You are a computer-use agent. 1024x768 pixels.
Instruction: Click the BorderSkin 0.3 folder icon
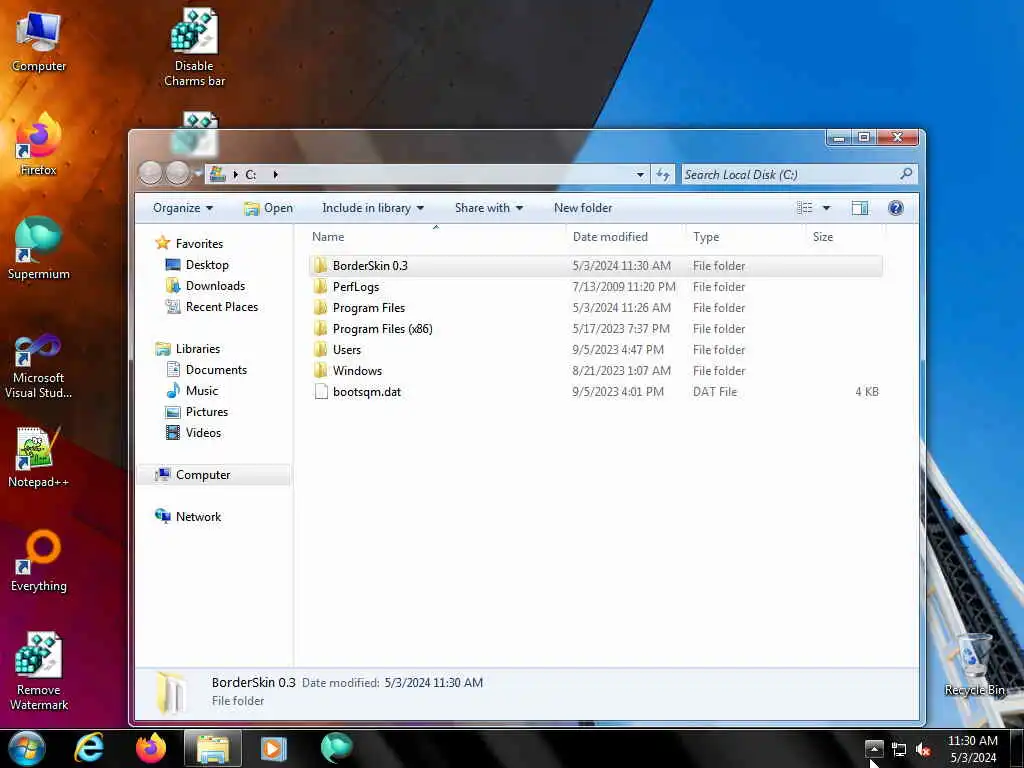pyautogui.click(x=320, y=265)
